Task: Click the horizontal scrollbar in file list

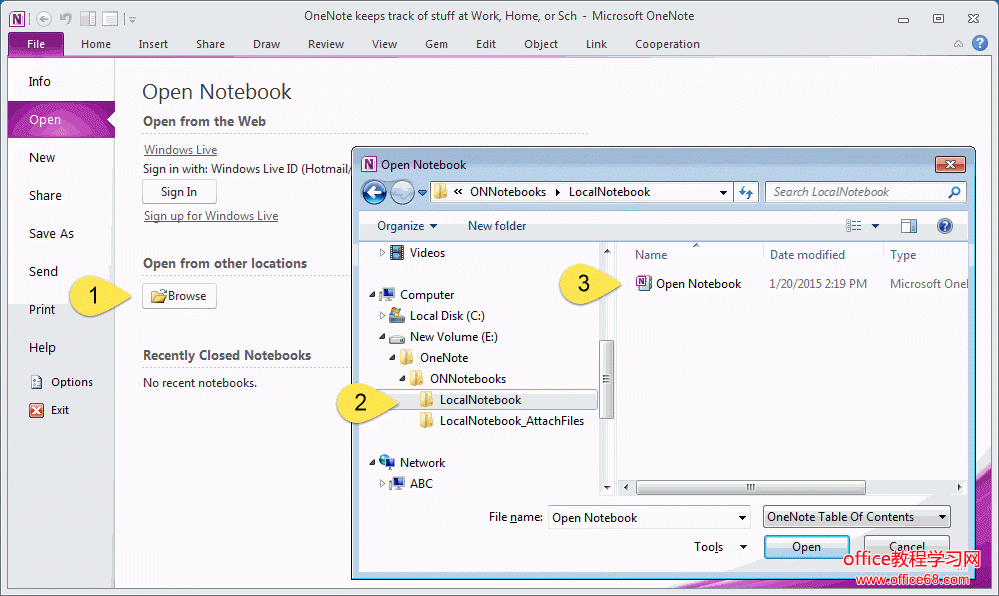Action: coord(748,488)
